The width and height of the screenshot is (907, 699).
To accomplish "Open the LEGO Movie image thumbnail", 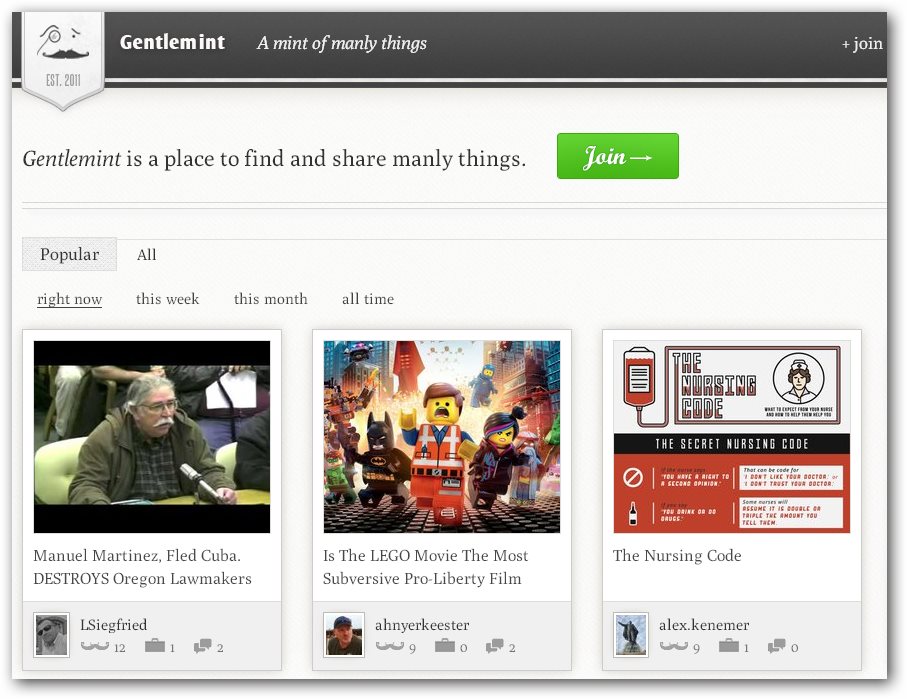I will (x=442, y=437).
